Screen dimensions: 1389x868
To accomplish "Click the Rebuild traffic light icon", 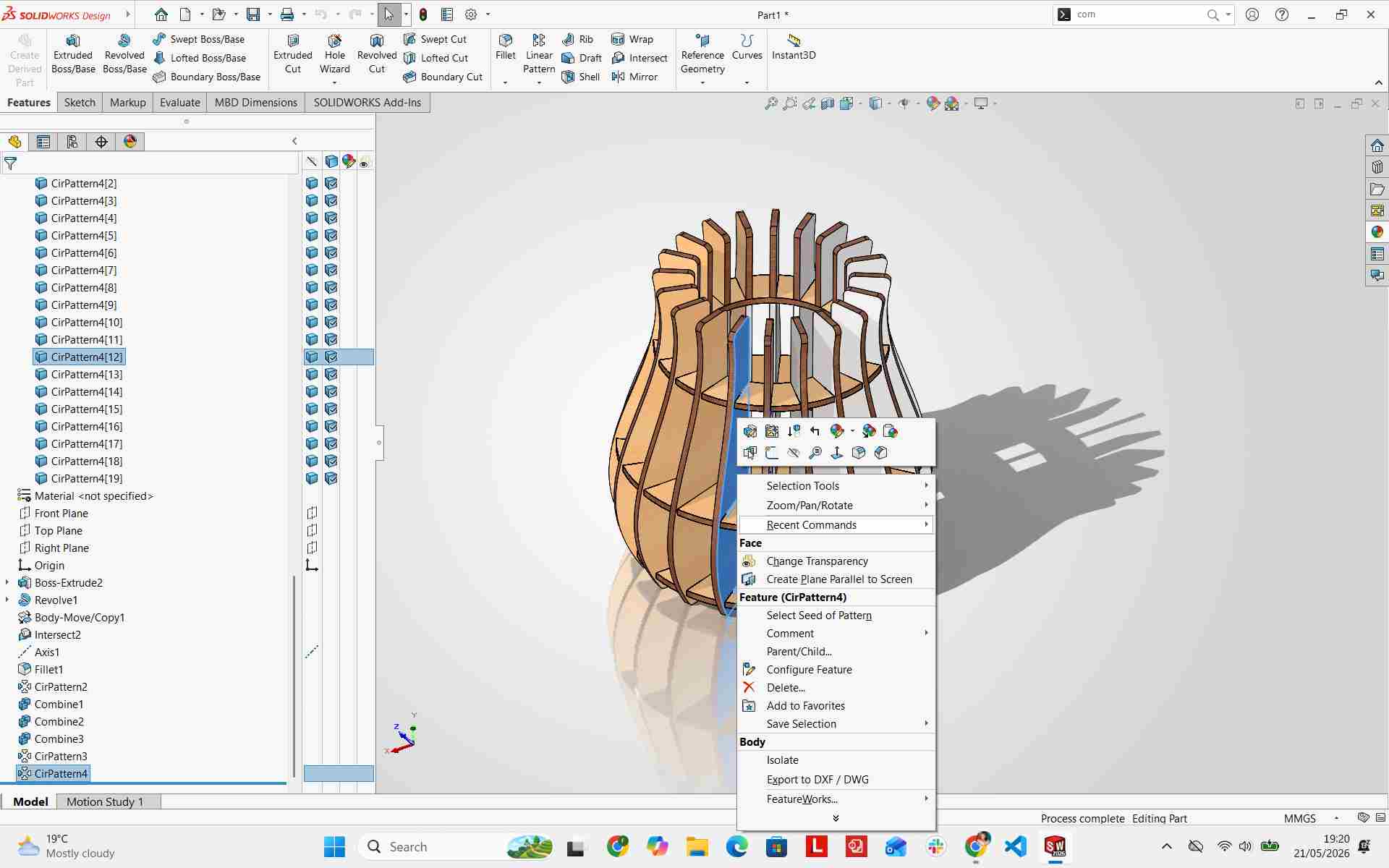I will click(423, 14).
